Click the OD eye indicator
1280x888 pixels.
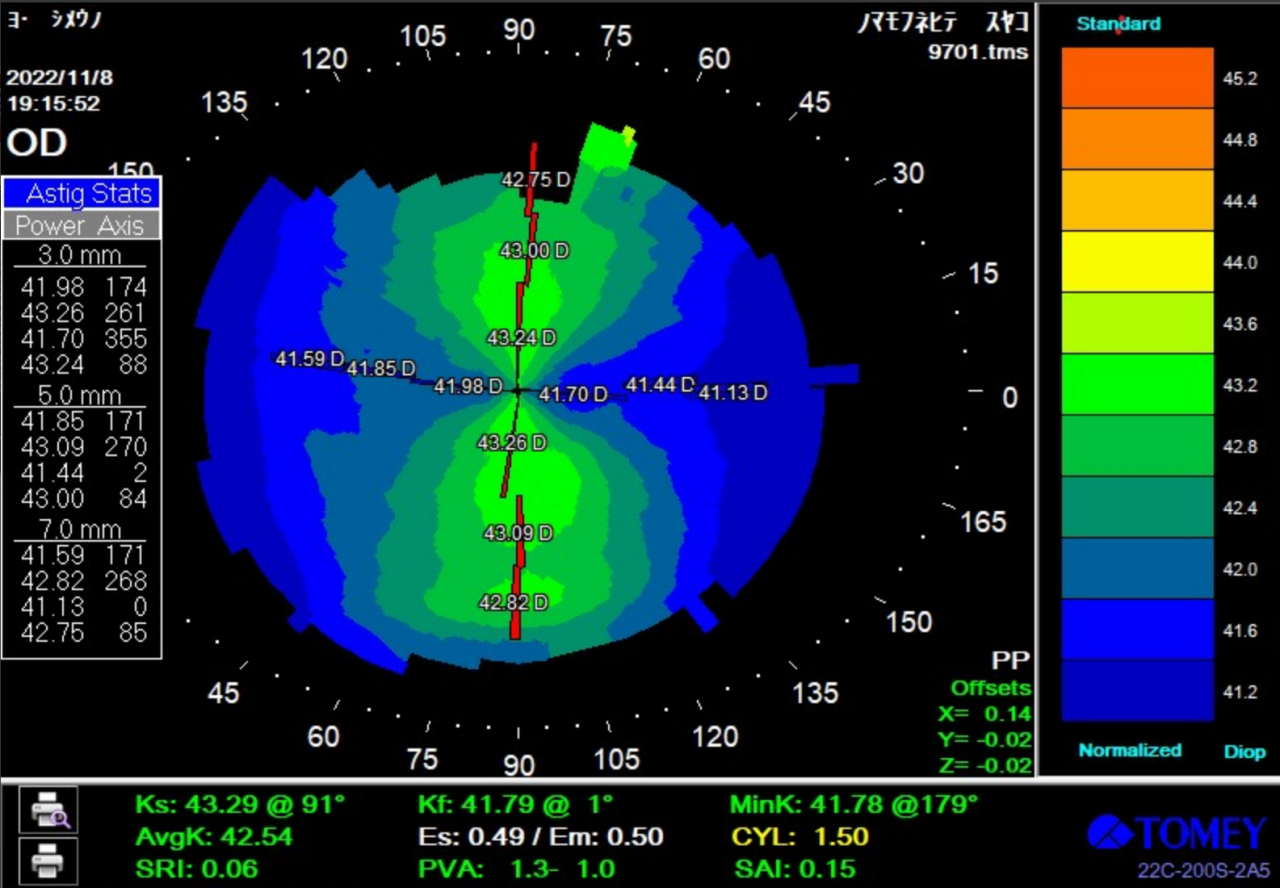[36, 143]
